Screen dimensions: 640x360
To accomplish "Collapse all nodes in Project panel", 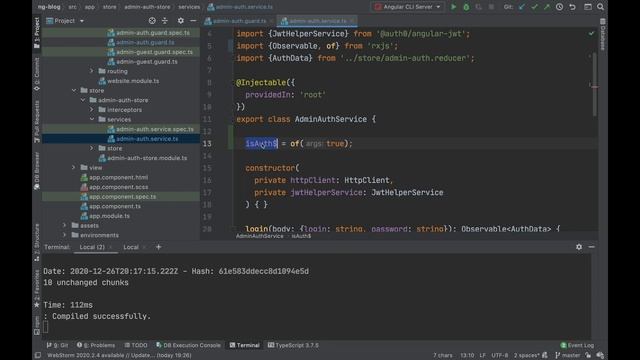I will [165, 21].
